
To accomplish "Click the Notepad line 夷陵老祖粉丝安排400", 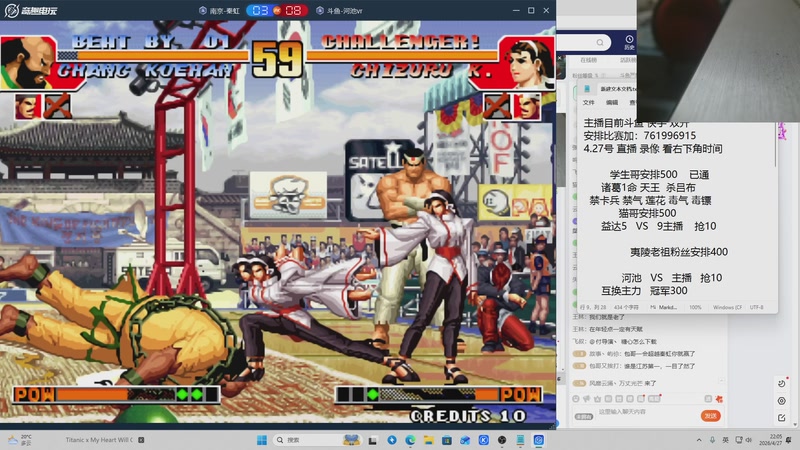I will point(679,252).
